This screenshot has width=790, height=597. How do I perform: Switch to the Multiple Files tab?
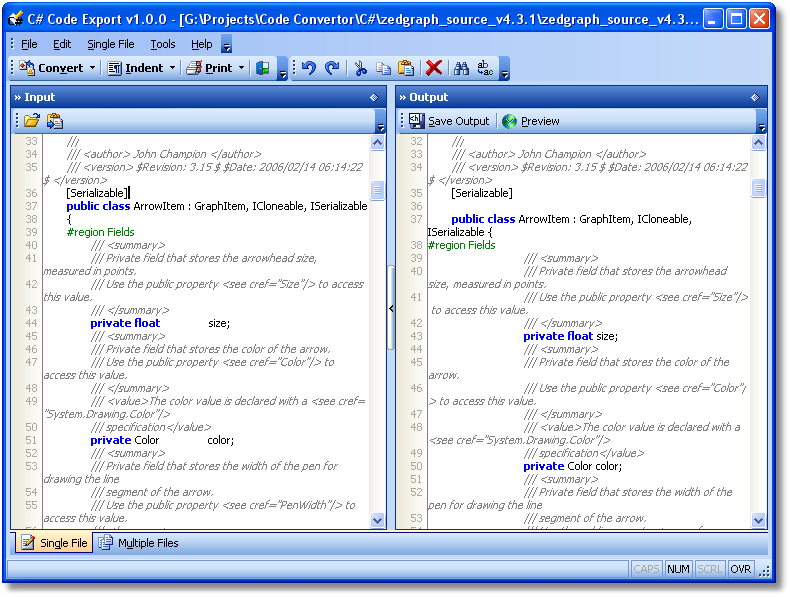(139, 543)
